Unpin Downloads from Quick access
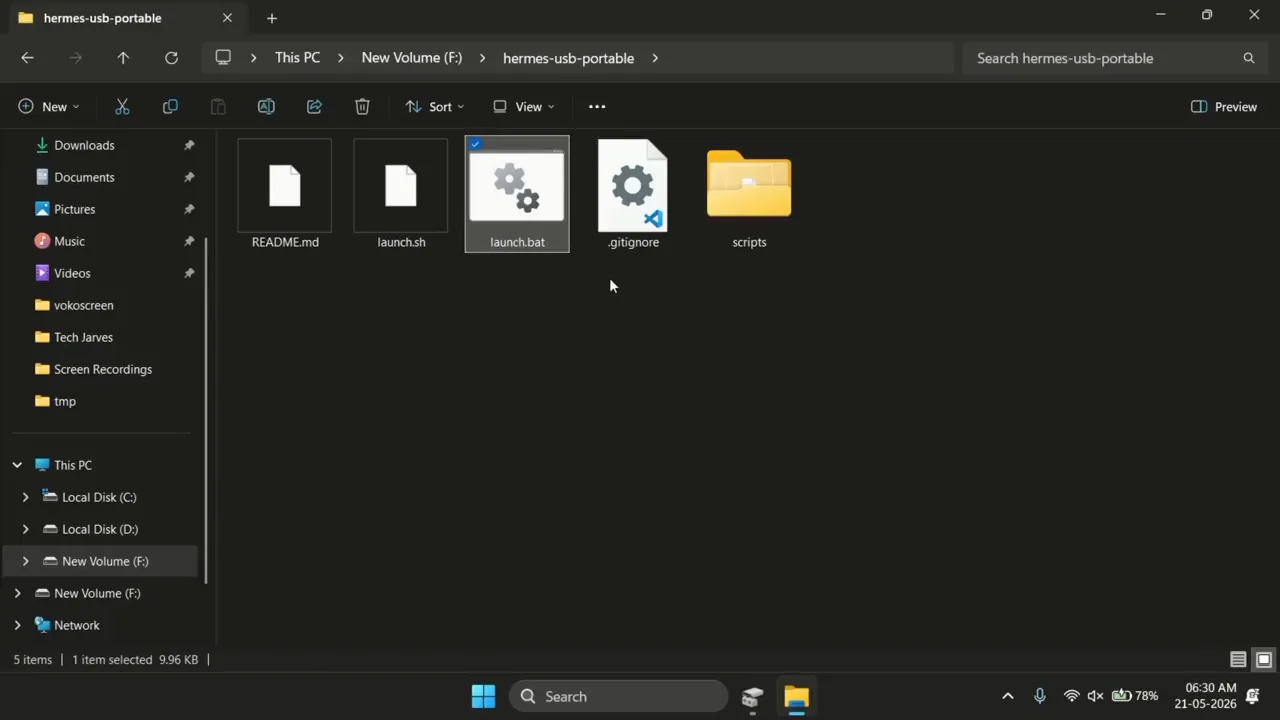 point(189,145)
